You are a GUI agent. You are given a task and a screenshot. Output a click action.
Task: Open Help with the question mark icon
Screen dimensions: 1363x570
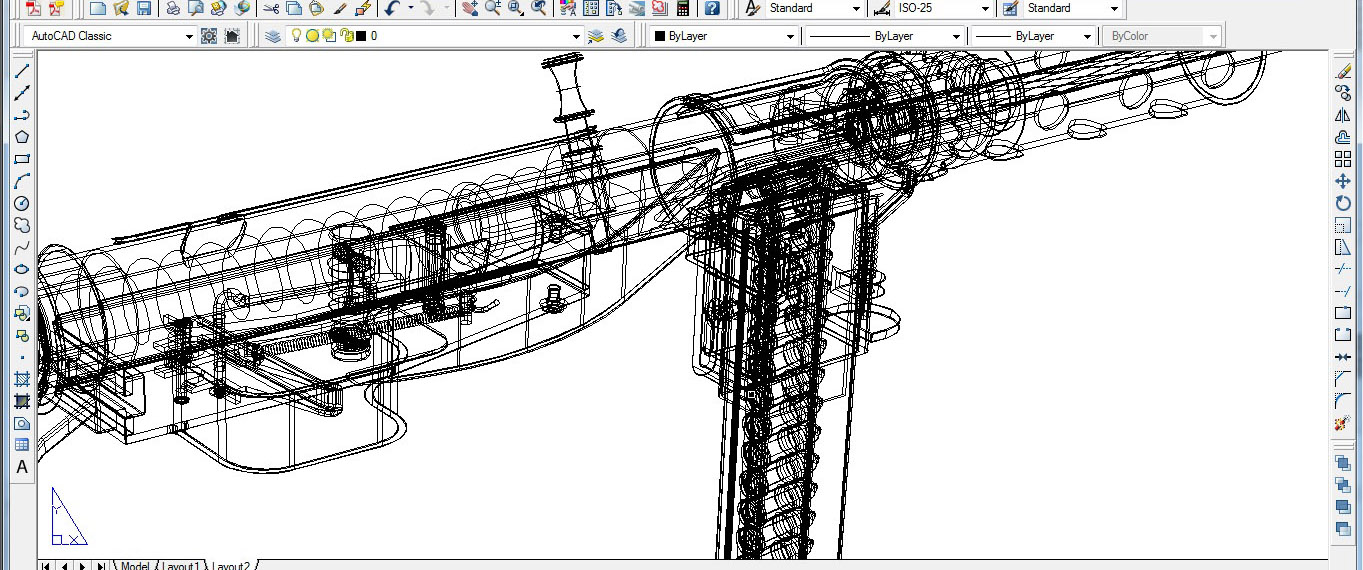point(712,8)
